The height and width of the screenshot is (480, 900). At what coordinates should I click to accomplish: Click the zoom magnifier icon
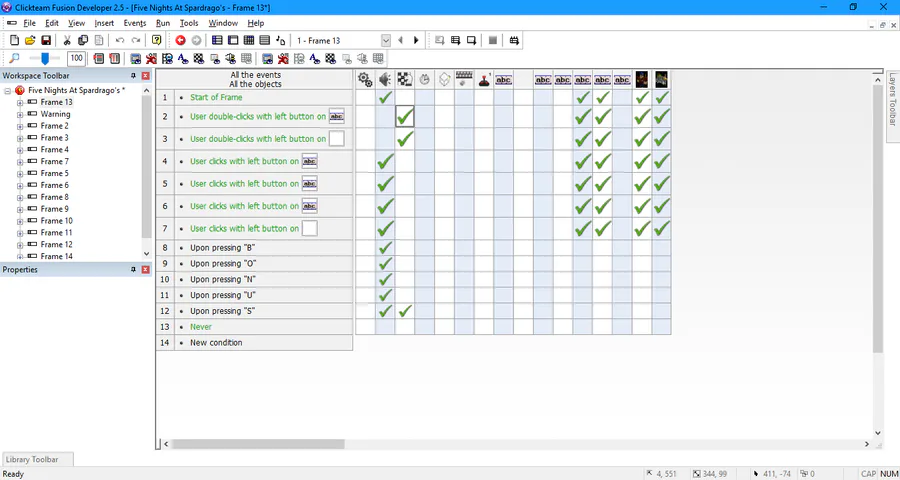tap(15, 58)
